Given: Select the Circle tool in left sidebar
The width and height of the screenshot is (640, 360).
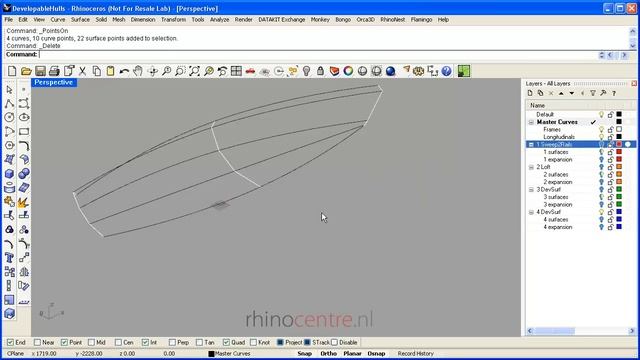Looking at the screenshot, I should [x=9, y=118].
